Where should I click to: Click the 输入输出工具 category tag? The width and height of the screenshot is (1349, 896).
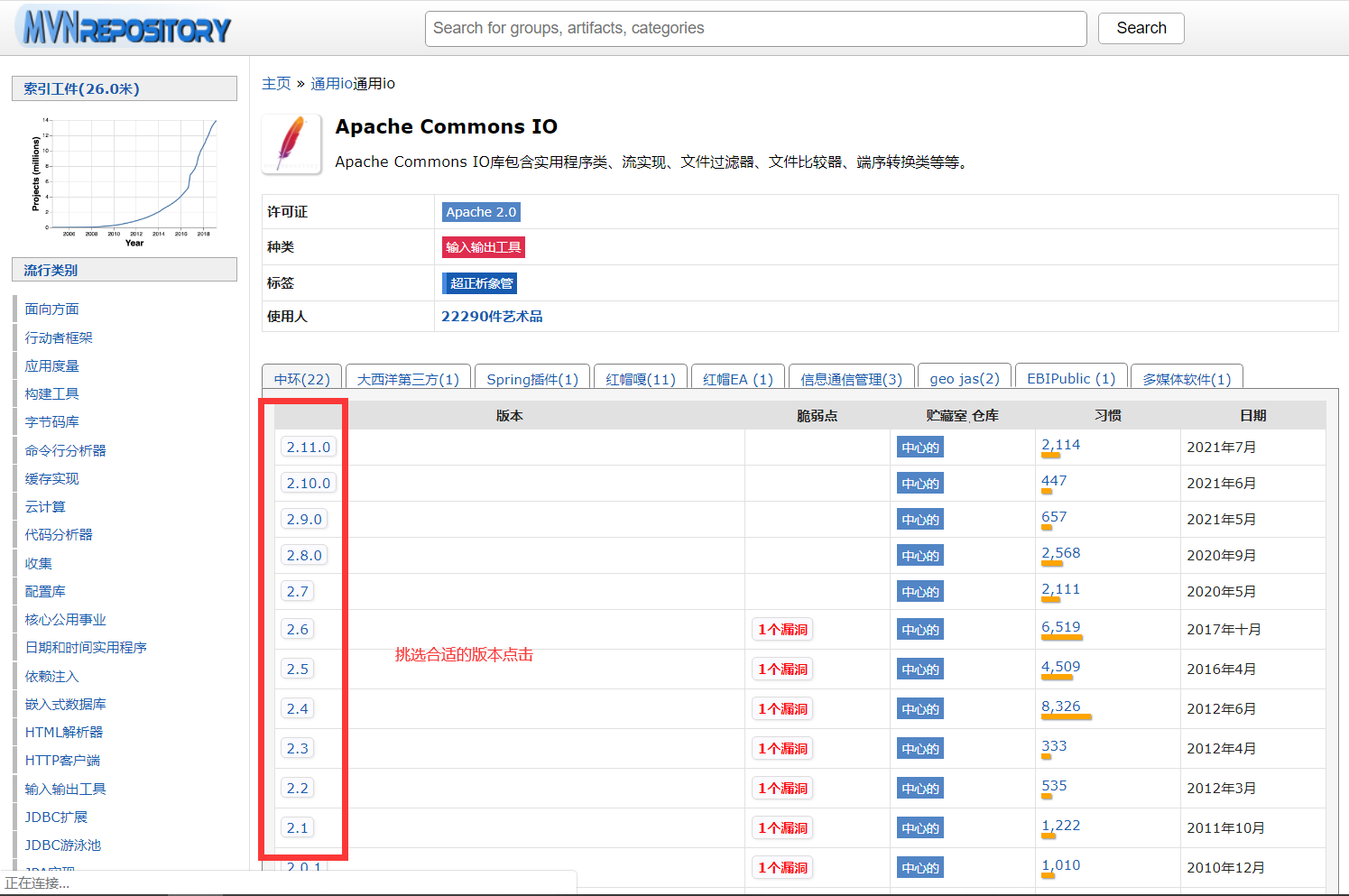coord(484,247)
